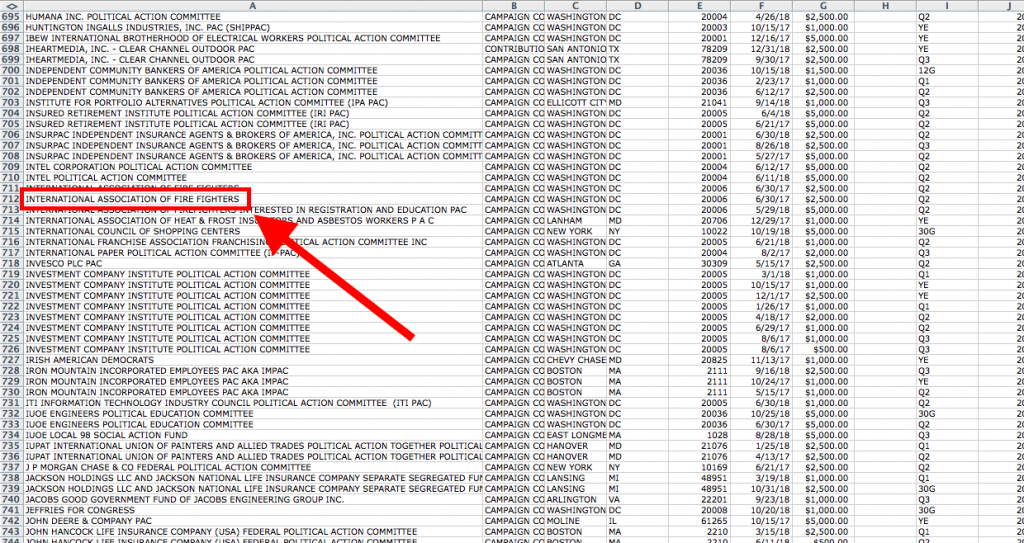The image size is (1024, 543).
Task: Click the zip code 1028 cell
Action: [699, 435]
